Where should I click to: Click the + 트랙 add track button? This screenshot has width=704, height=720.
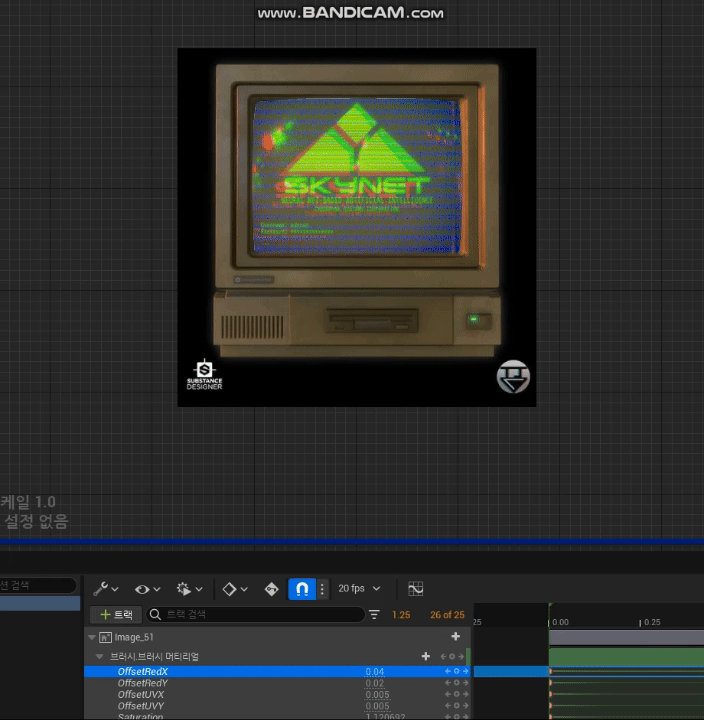tap(116, 614)
